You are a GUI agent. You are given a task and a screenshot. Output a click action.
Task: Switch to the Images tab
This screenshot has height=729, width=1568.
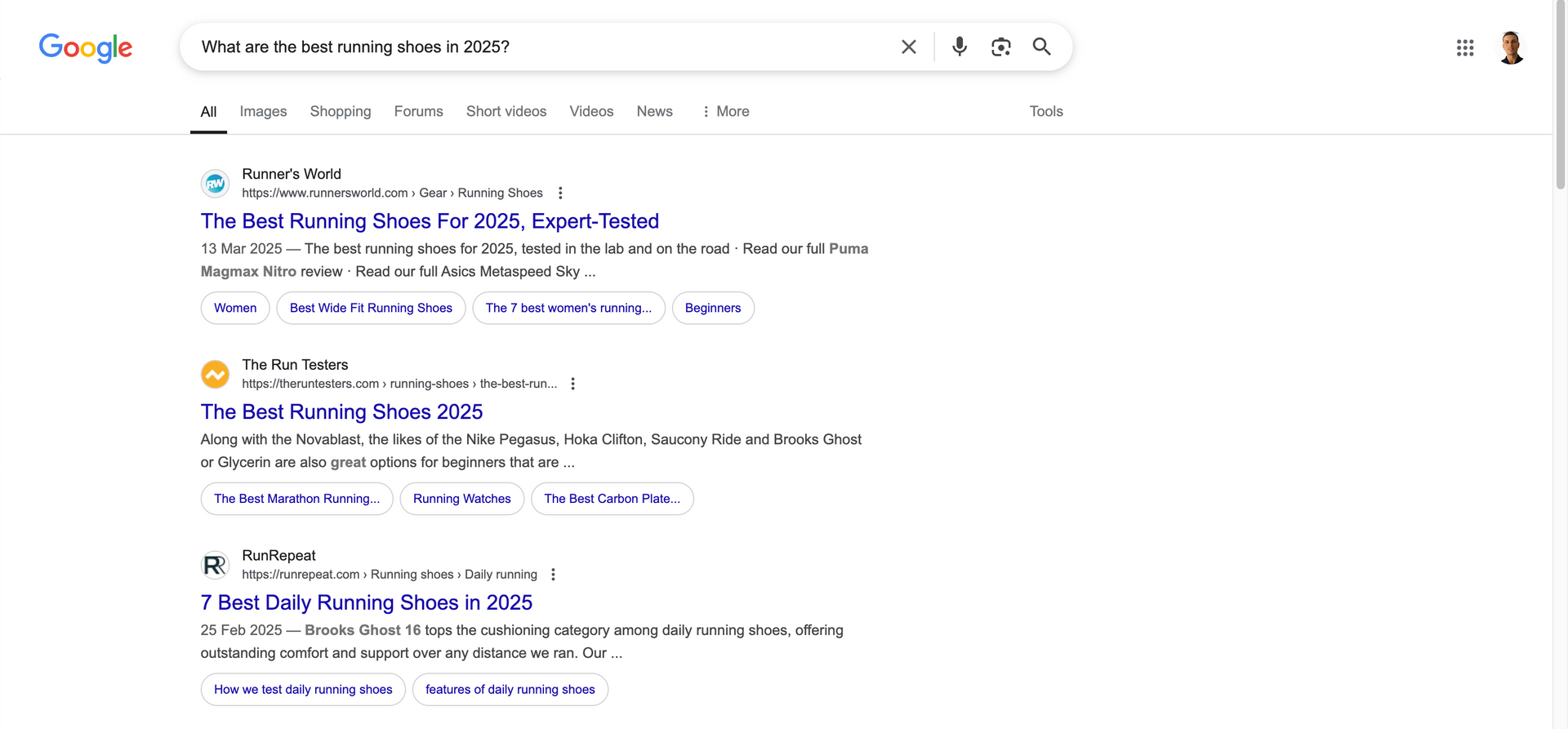tap(263, 112)
